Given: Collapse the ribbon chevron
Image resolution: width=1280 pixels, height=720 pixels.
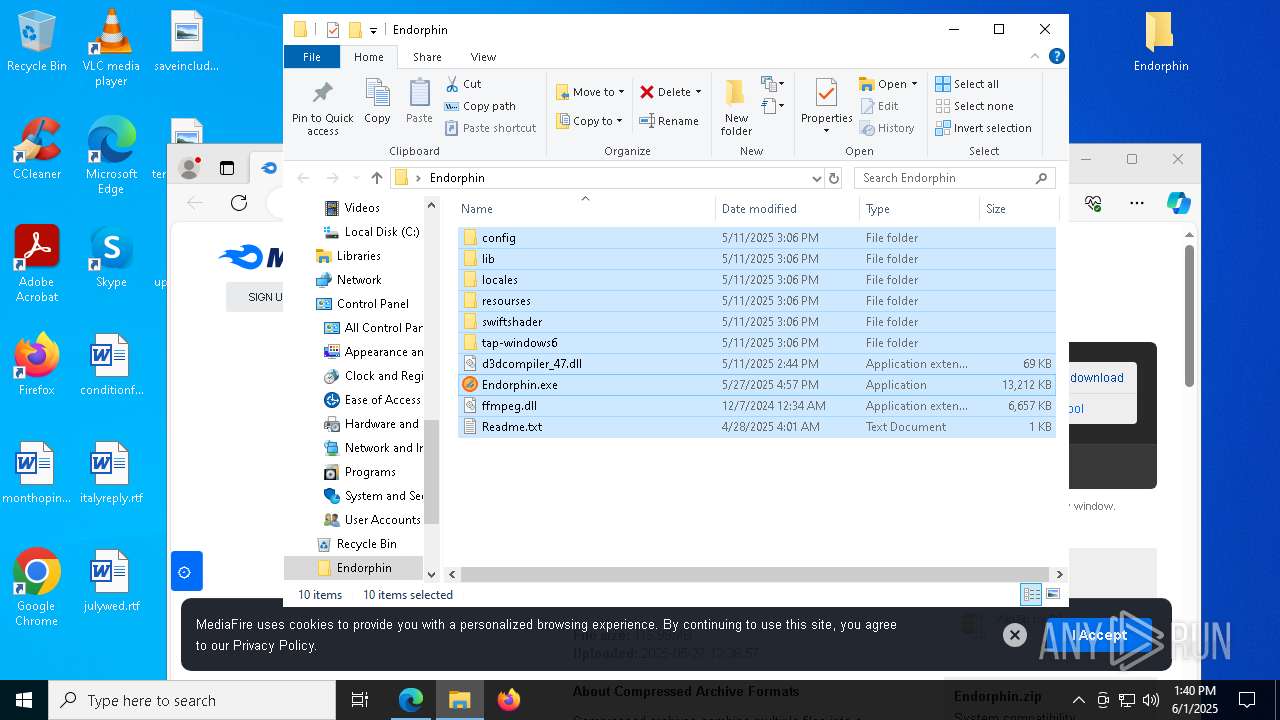Looking at the screenshot, I should click(1035, 57).
